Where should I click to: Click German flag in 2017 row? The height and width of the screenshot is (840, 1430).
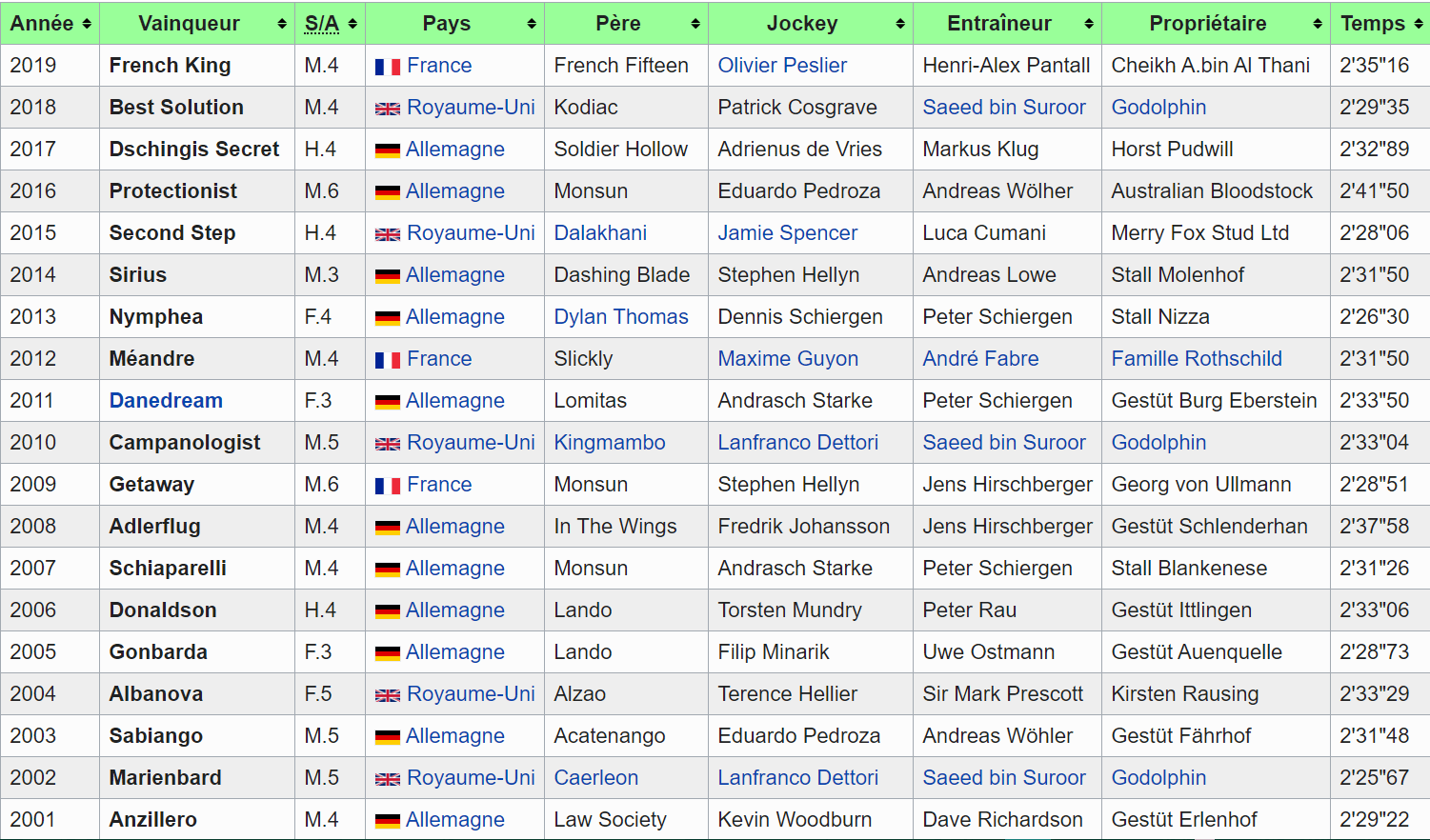click(387, 150)
